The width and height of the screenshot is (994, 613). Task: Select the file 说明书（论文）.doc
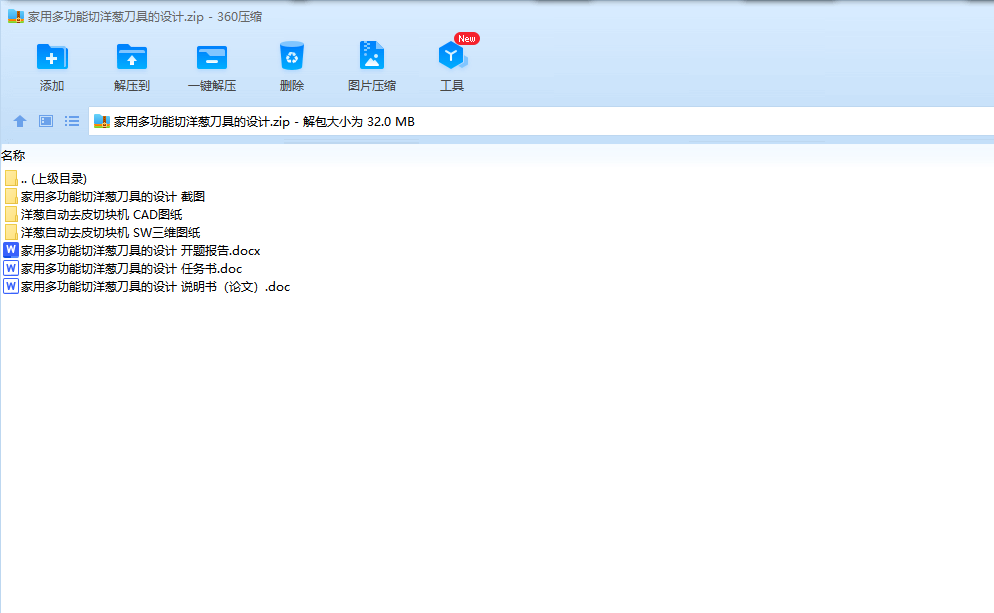click(x=147, y=287)
